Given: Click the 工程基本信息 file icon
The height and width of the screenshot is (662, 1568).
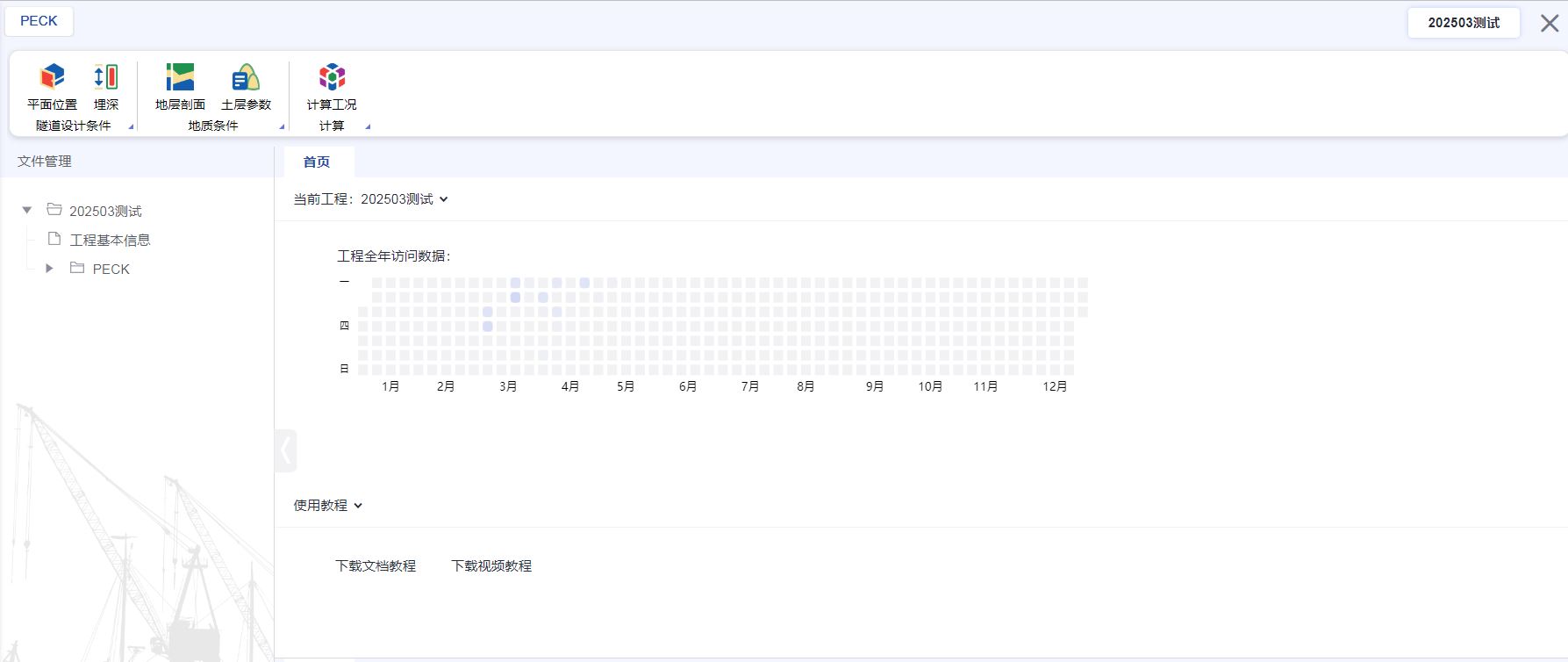Looking at the screenshot, I should (x=54, y=239).
